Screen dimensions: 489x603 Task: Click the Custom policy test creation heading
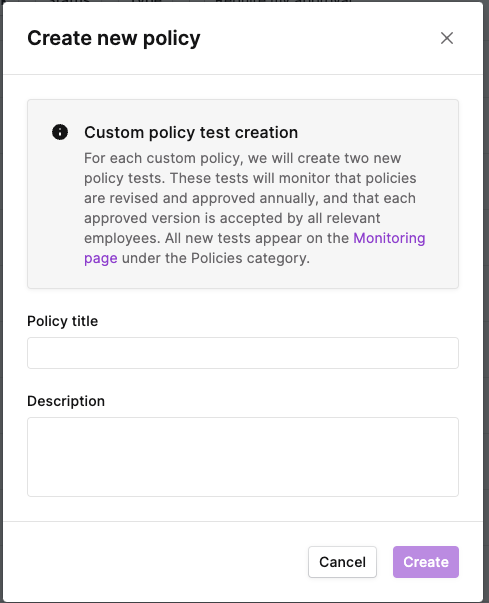pyautogui.click(x=191, y=132)
